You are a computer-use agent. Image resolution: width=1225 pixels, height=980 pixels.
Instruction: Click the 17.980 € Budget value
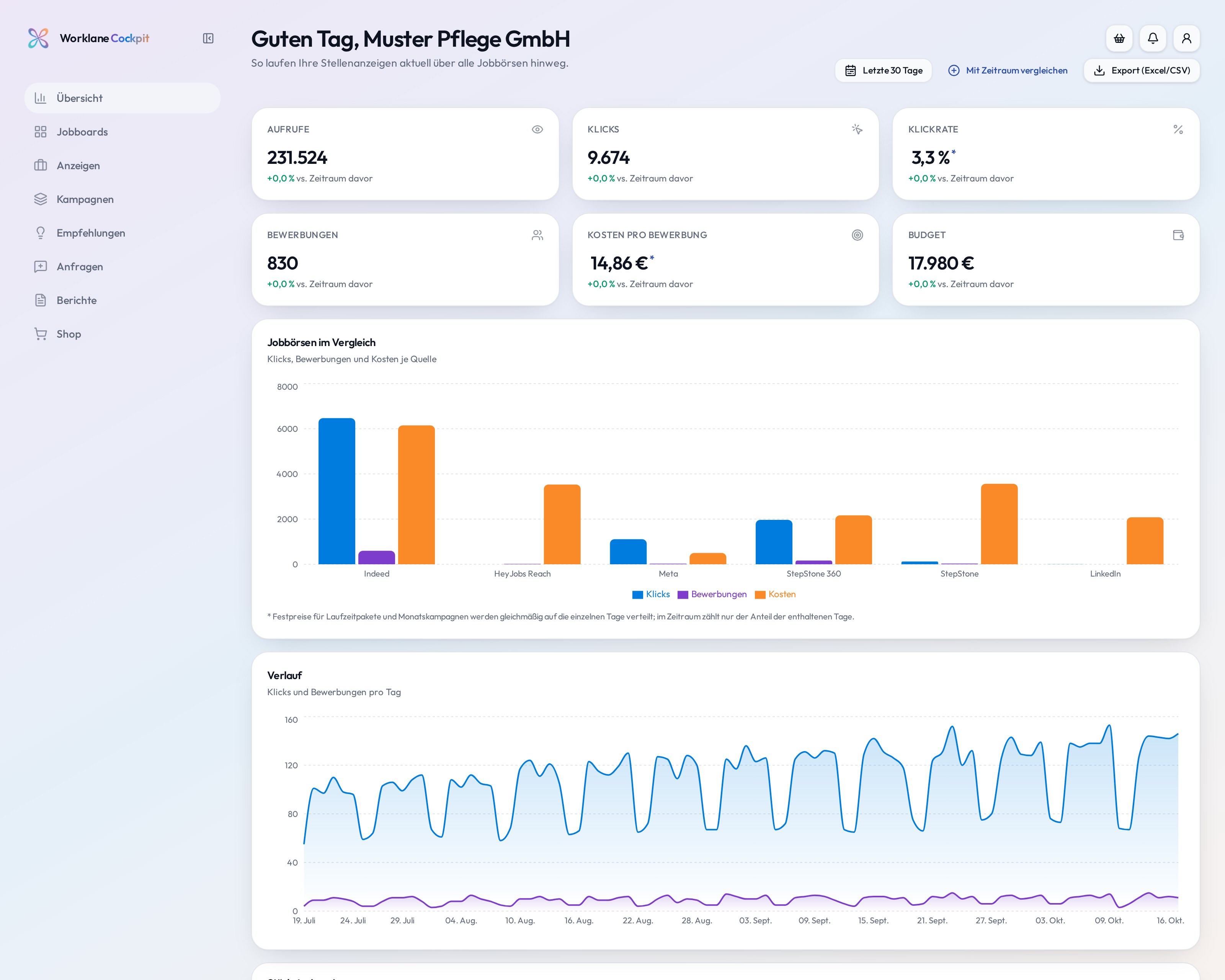tap(941, 263)
